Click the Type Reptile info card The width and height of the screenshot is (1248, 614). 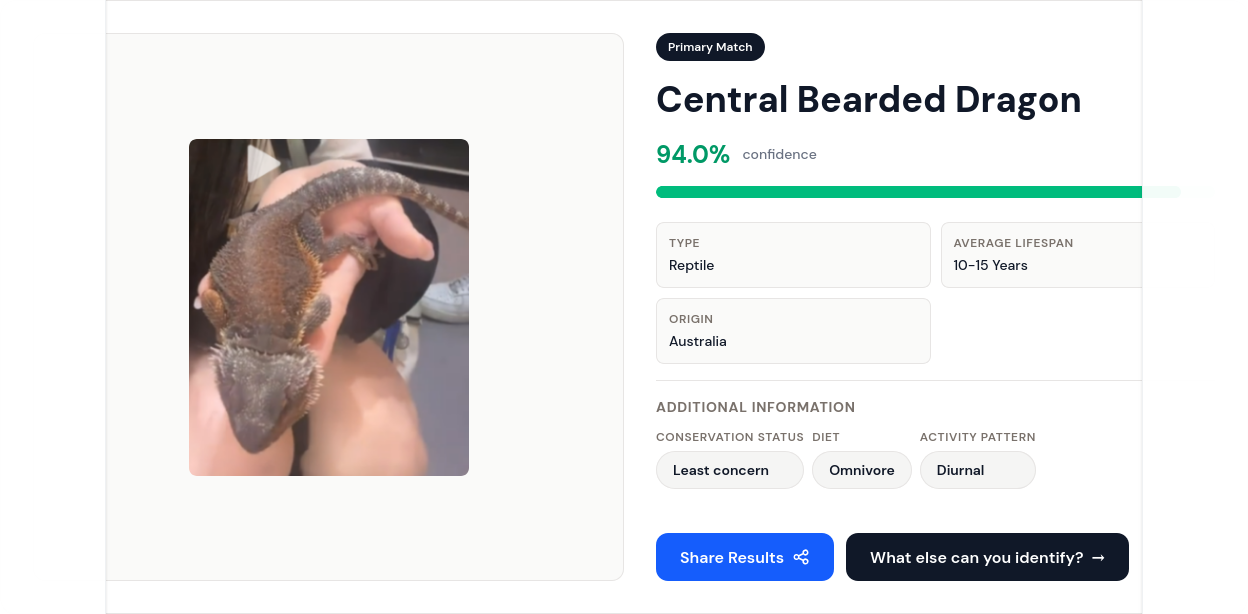(793, 255)
